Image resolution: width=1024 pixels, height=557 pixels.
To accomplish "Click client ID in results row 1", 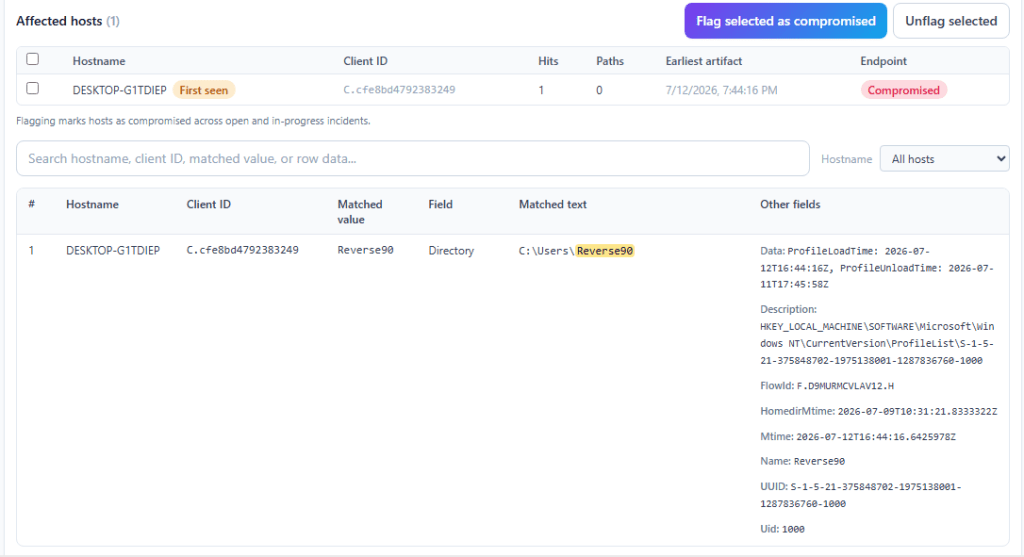I will click(242, 250).
